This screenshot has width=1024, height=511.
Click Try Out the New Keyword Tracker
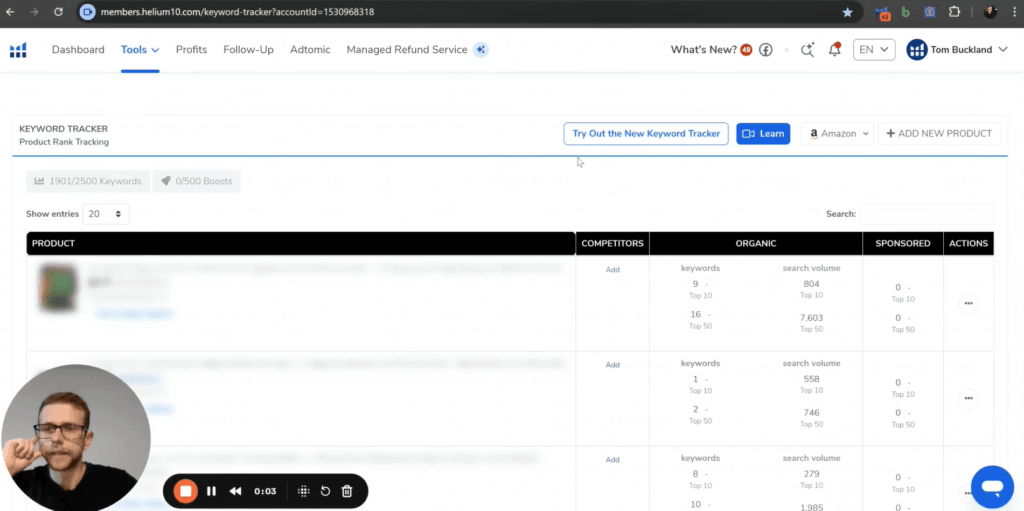click(x=646, y=133)
